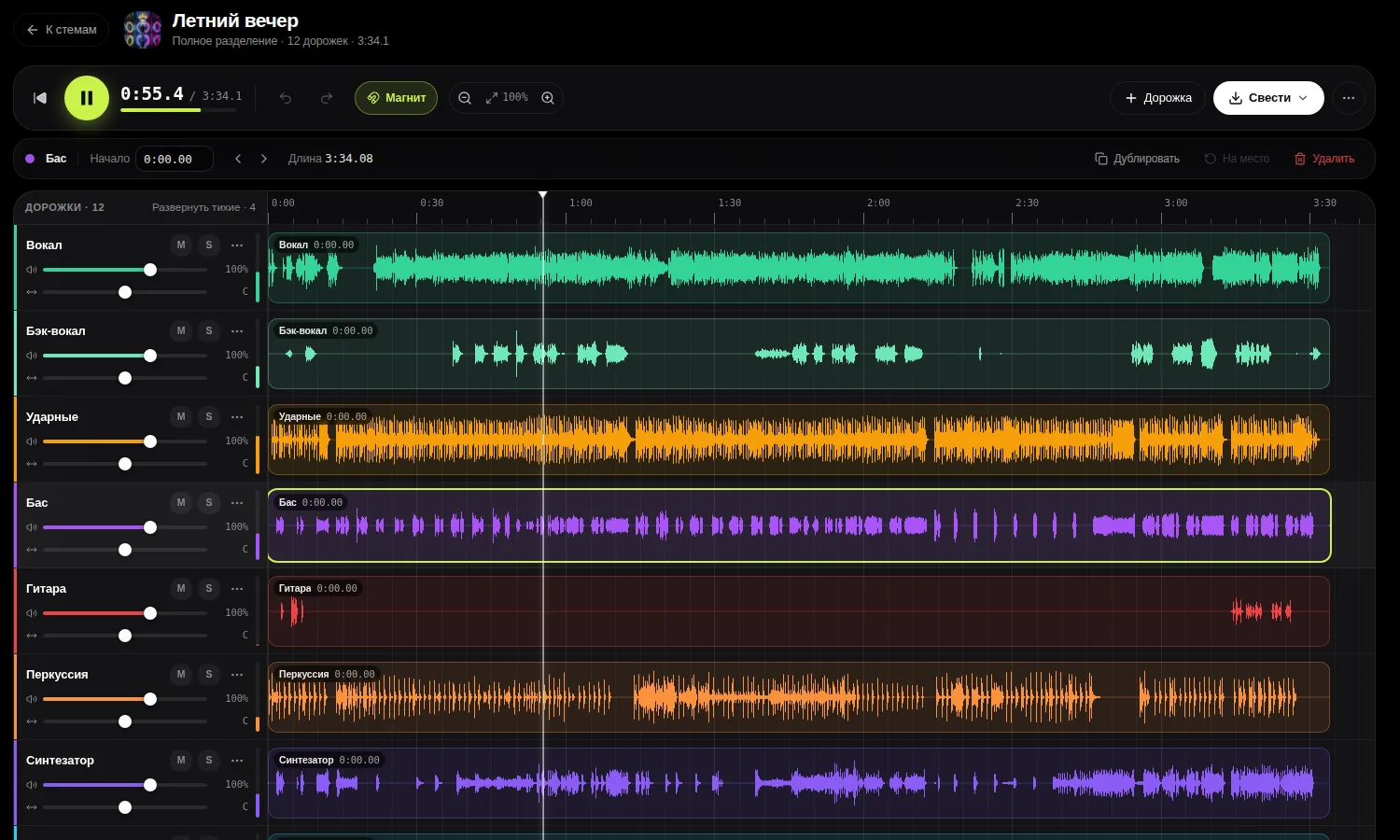Click the Начало time input field
1400x840 pixels.
pos(175,159)
